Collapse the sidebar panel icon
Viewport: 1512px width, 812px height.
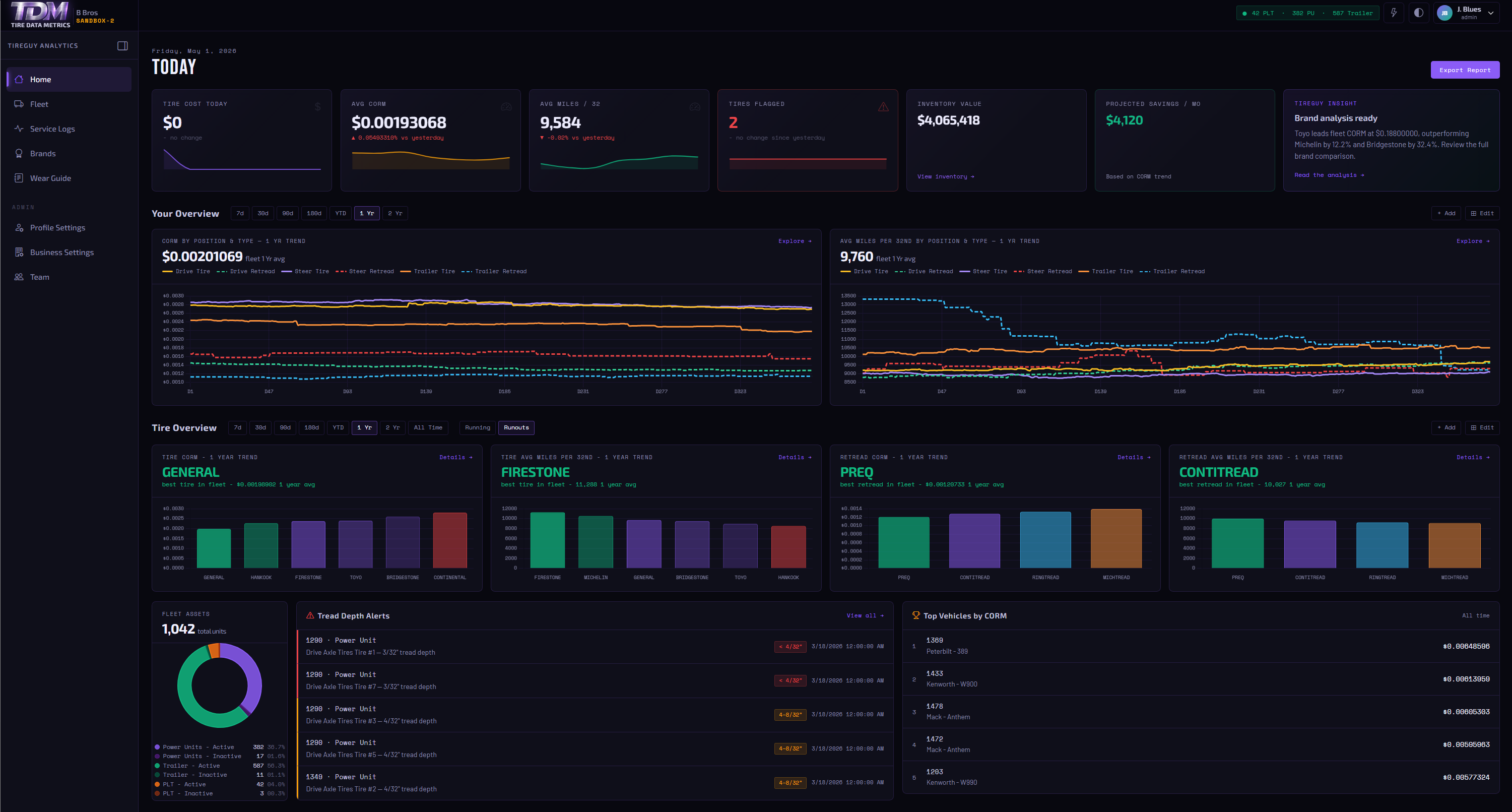point(122,46)
